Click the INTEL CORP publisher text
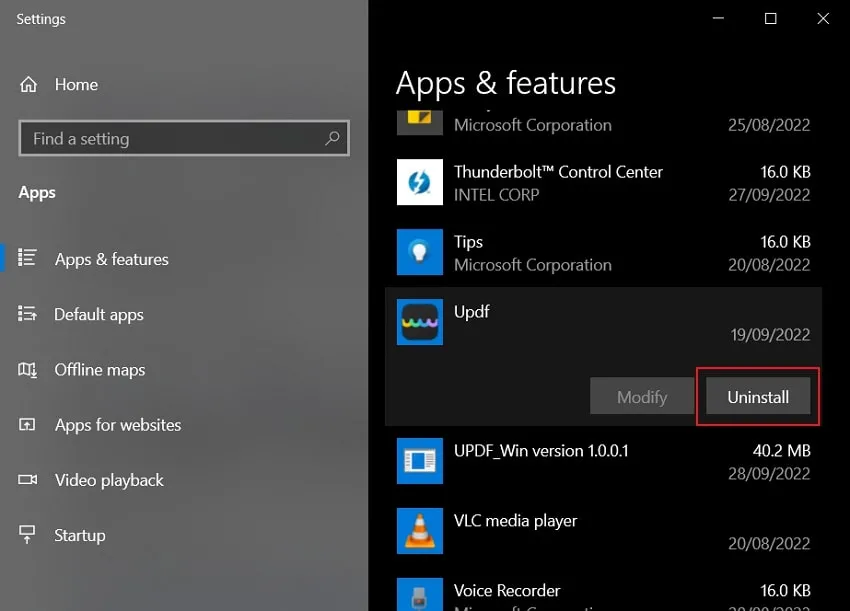 [x=496, y=195]
